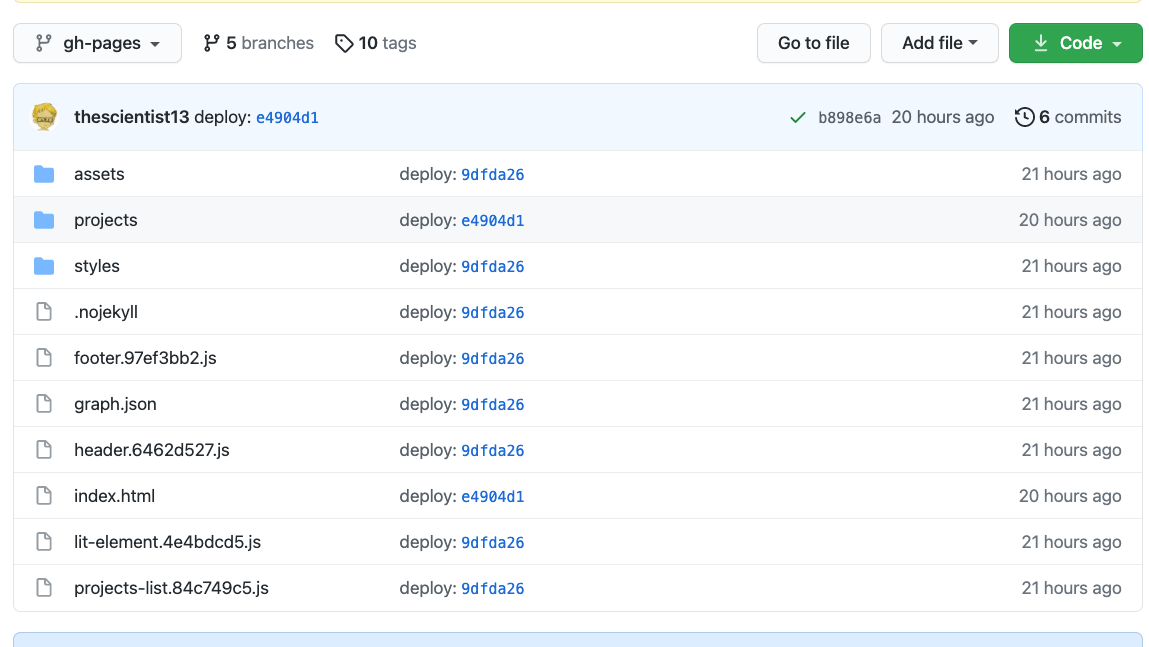The height and width of the screenshot is (647, 1149).
Task: Click commit 9dfda26 beside footer.97ef3bb2.js
Action: (x=493, y=357)
